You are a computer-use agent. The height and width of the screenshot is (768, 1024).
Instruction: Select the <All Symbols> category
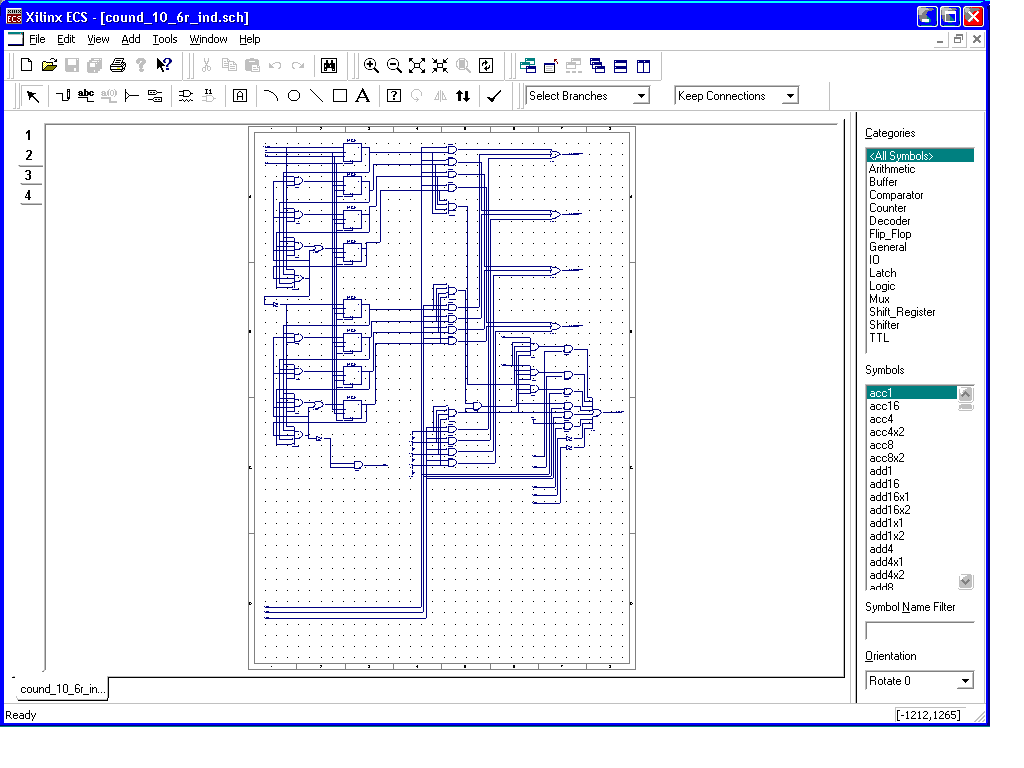coord(920,155)
